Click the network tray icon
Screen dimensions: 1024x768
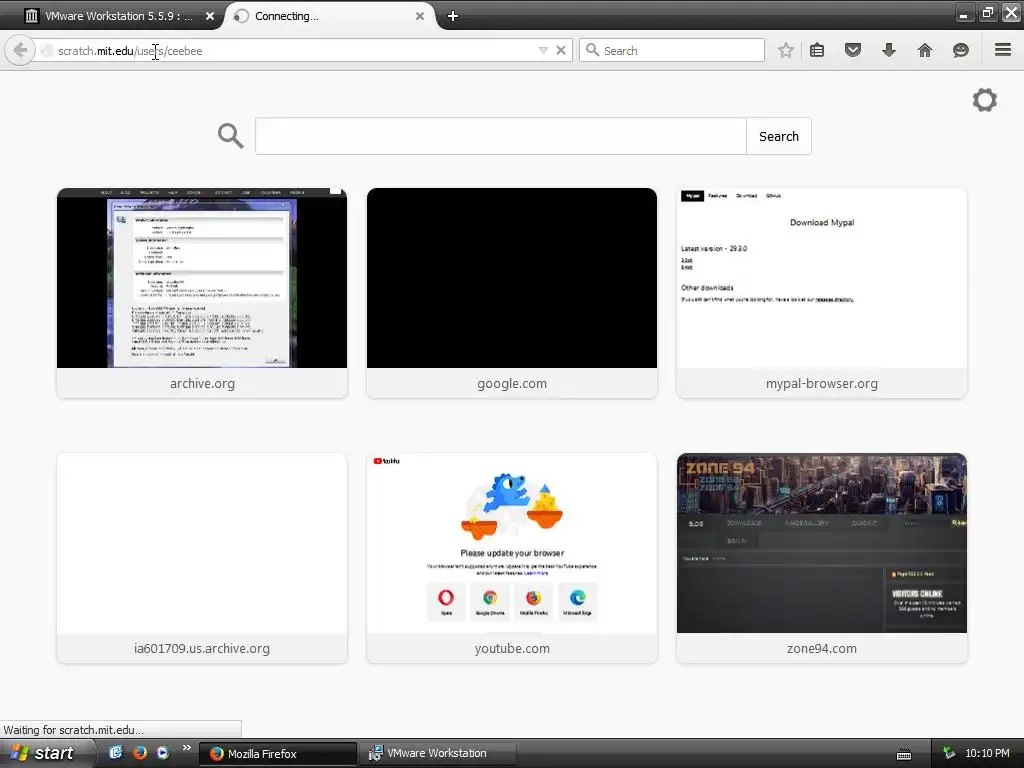coord(949,753)
